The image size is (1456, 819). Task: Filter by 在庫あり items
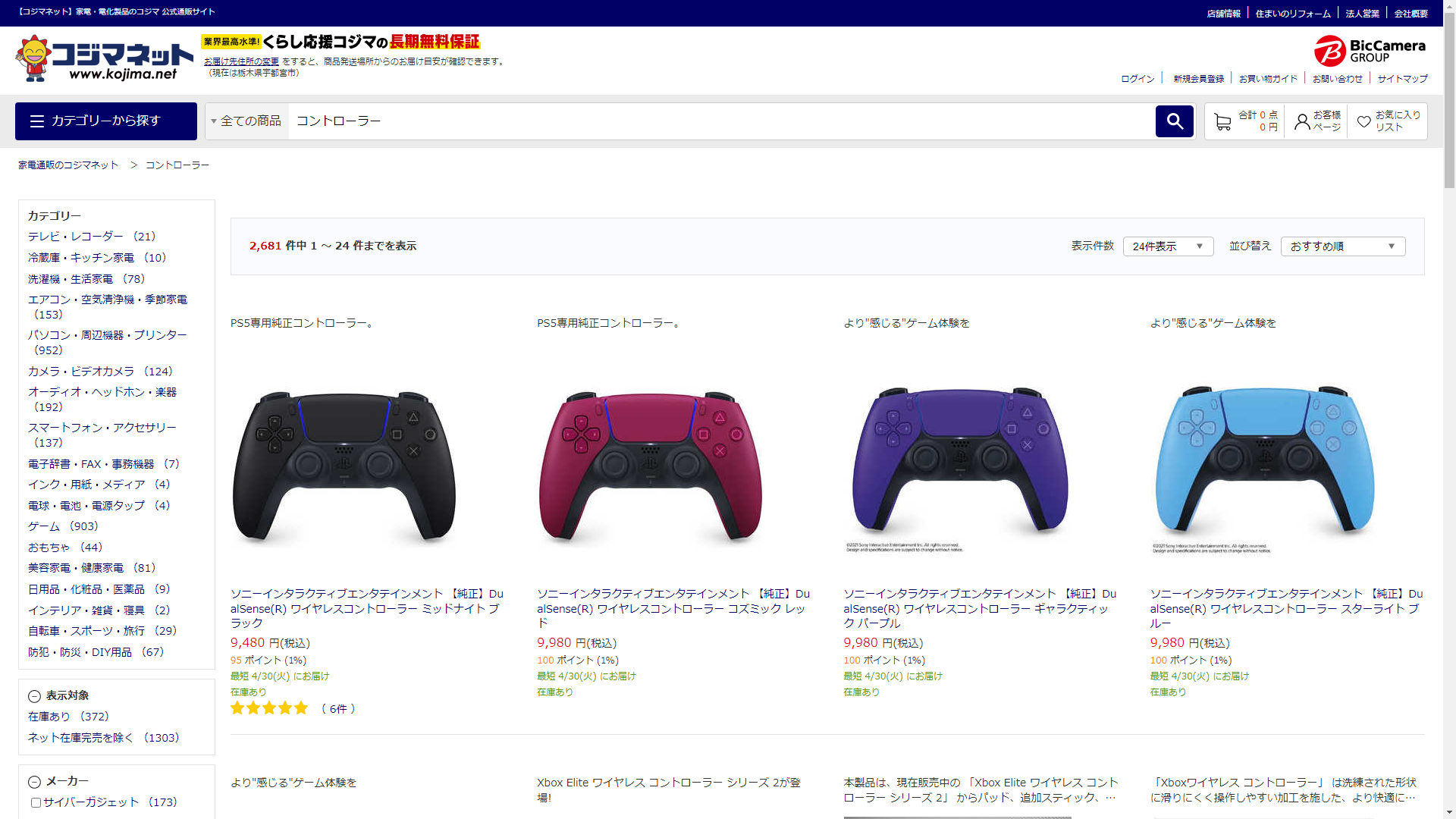(x=49, y=717)
